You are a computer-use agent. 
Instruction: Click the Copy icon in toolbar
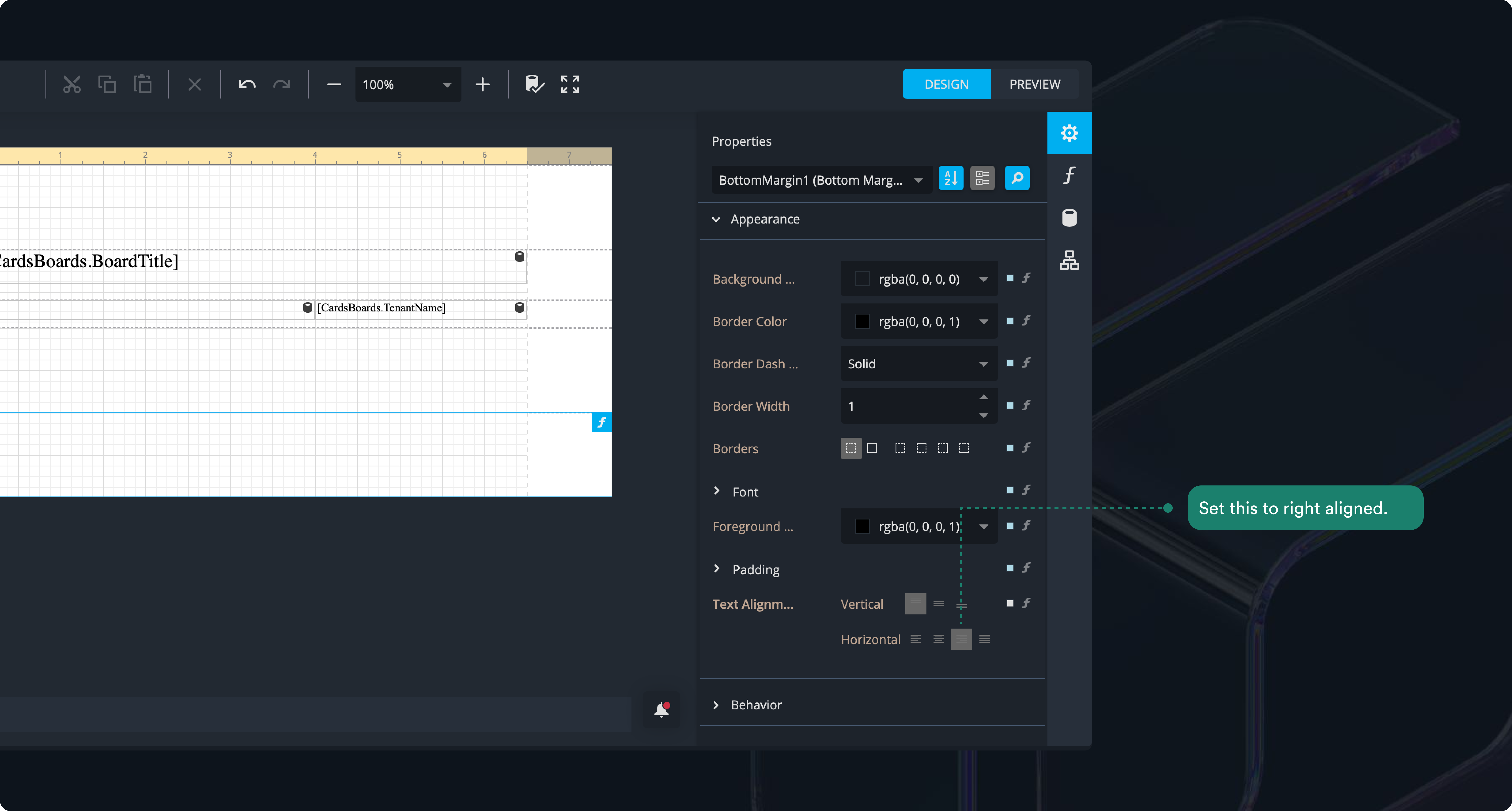[107, 85]
